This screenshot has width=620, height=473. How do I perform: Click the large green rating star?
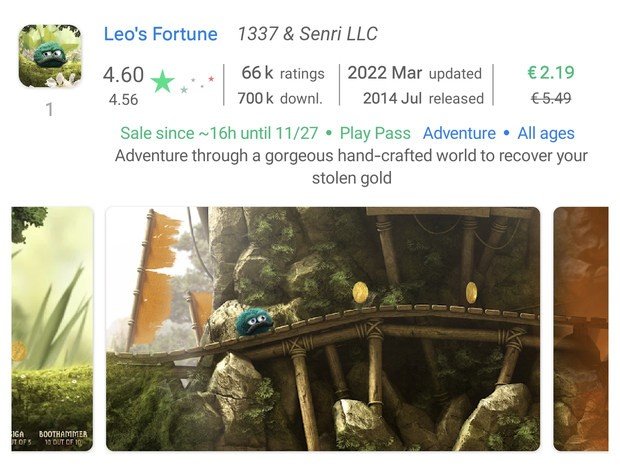click(162, 81)
